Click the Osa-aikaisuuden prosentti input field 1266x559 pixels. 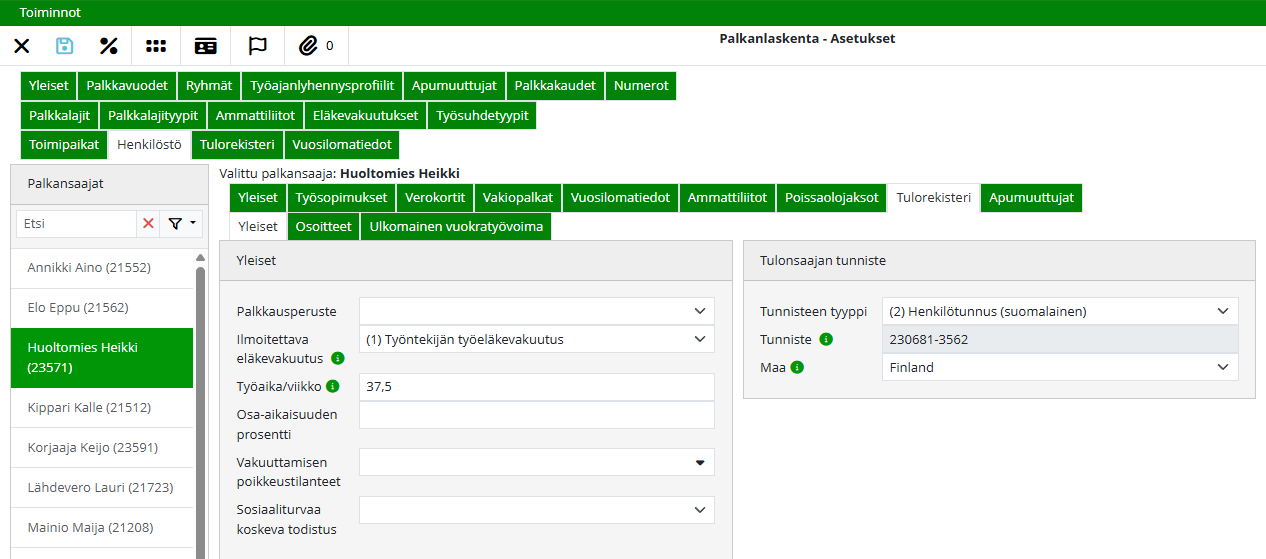pyautogui.click(x=536, y=415)
